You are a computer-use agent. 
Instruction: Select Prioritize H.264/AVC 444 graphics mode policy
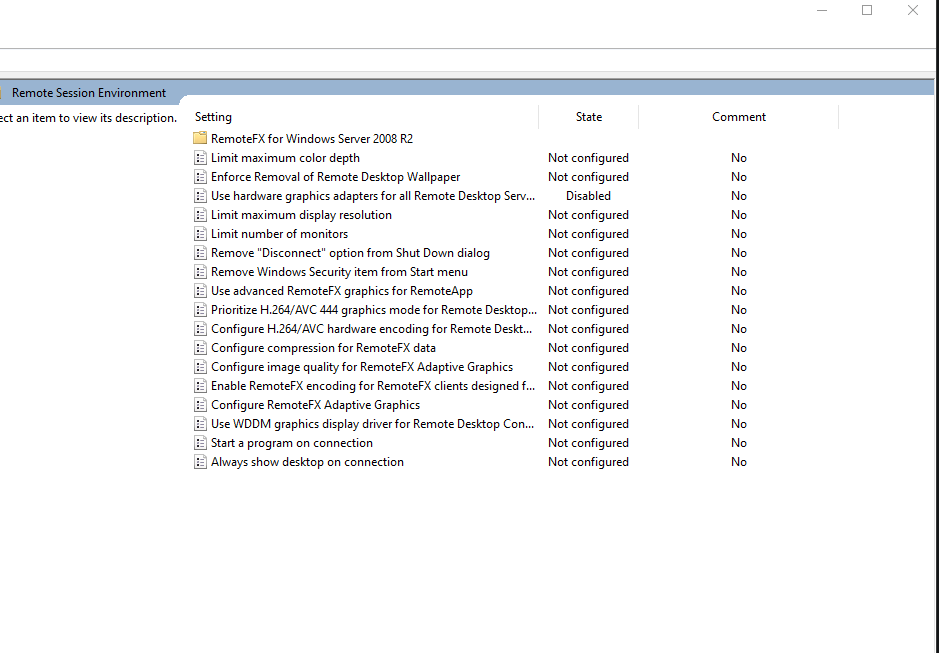click(x=373, y=310)
